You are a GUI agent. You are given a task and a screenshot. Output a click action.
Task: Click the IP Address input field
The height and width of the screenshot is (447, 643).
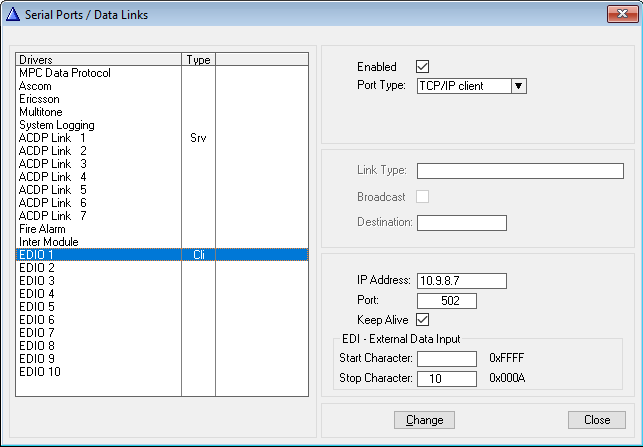(x=462, y=281)
